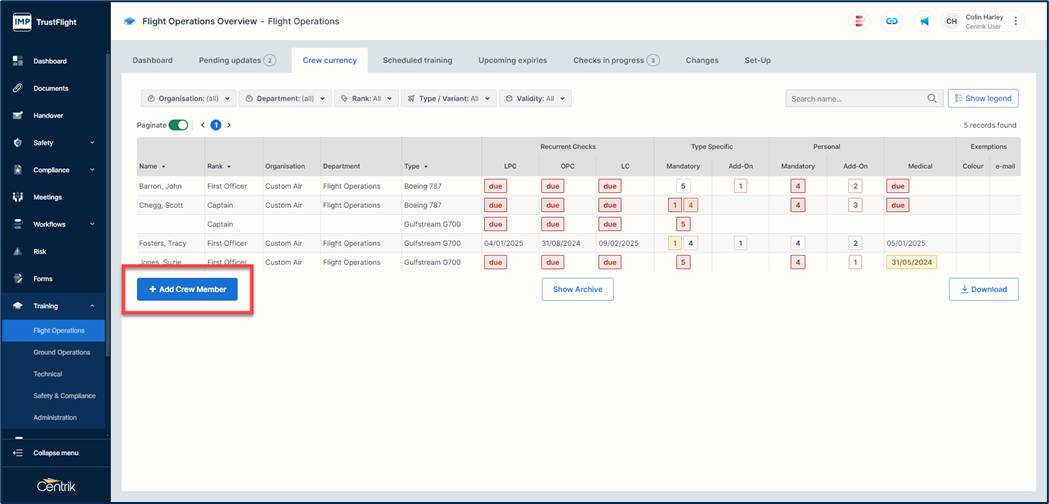Select the Safety shield icon
This screenshot has height=504, width=1049.
18,143
